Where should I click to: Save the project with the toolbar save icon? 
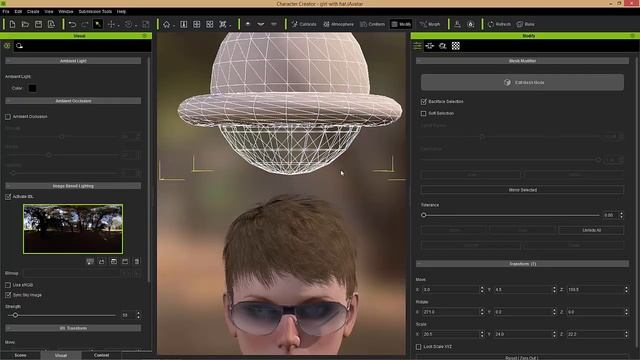click(x=38, y=24)
